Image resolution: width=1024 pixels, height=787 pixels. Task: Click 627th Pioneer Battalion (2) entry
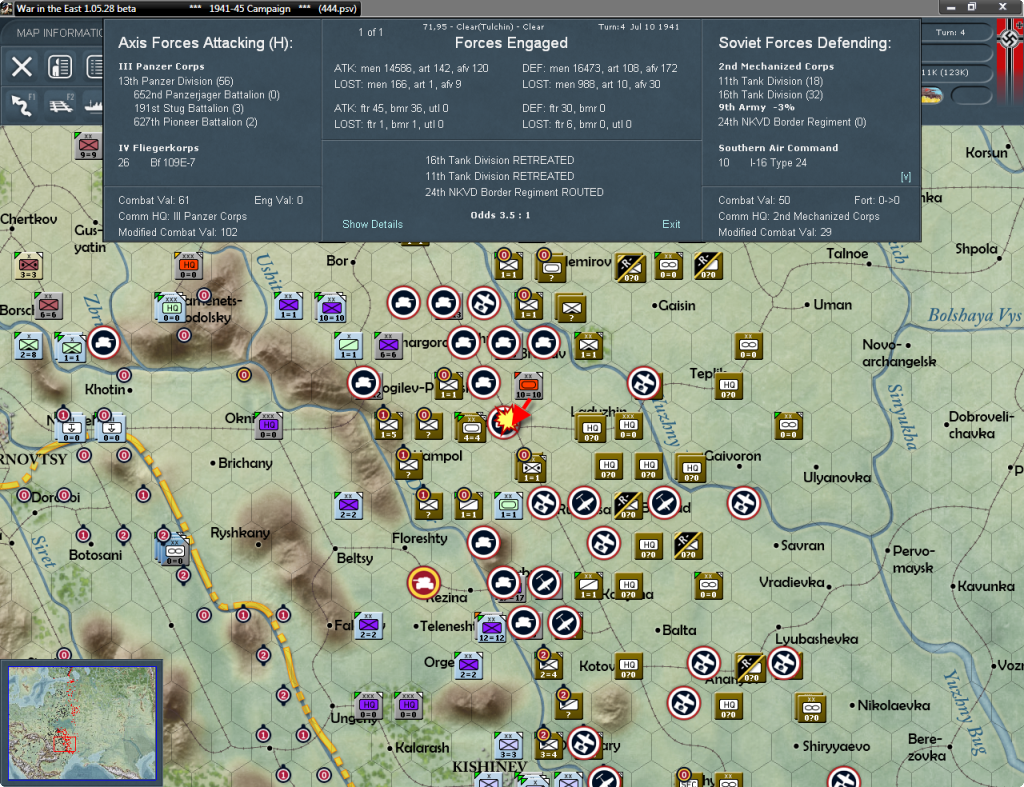pyautogui.click(x=195, y=122)
